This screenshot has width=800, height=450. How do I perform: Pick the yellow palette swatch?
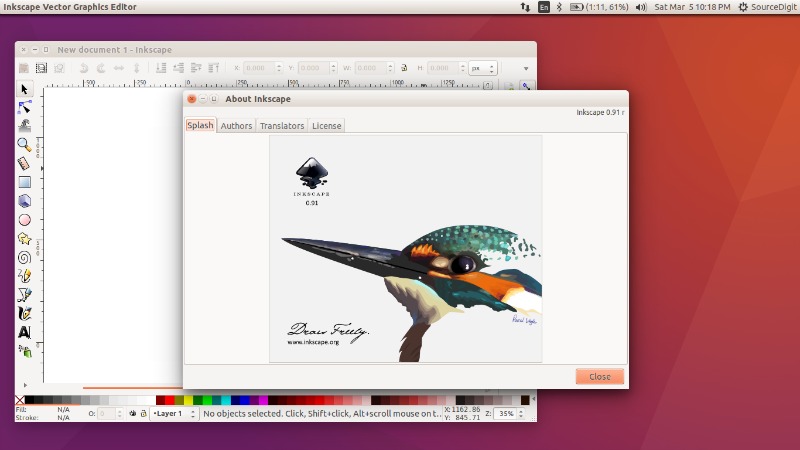point(189,400)
